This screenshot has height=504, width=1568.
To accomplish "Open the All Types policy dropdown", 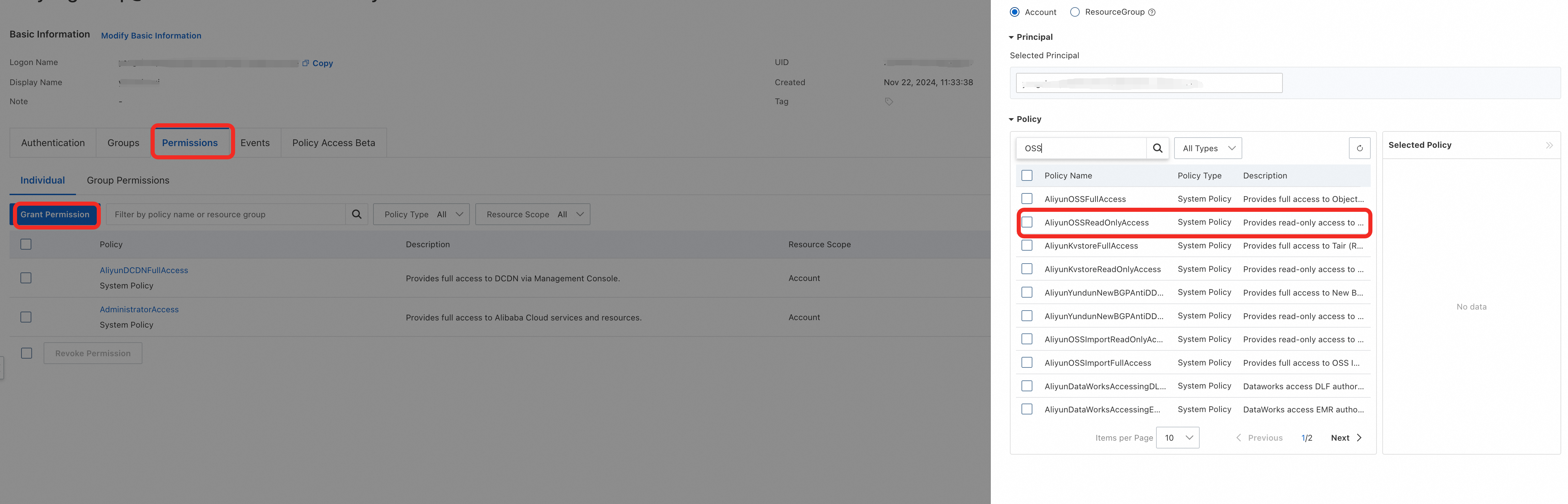I will [1208, 148].
